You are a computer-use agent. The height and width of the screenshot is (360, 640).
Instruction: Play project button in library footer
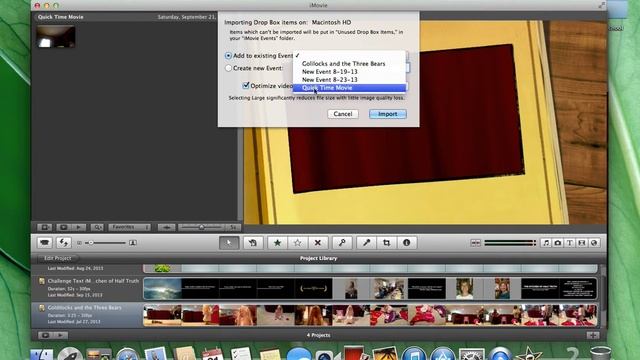coord(60,336)
